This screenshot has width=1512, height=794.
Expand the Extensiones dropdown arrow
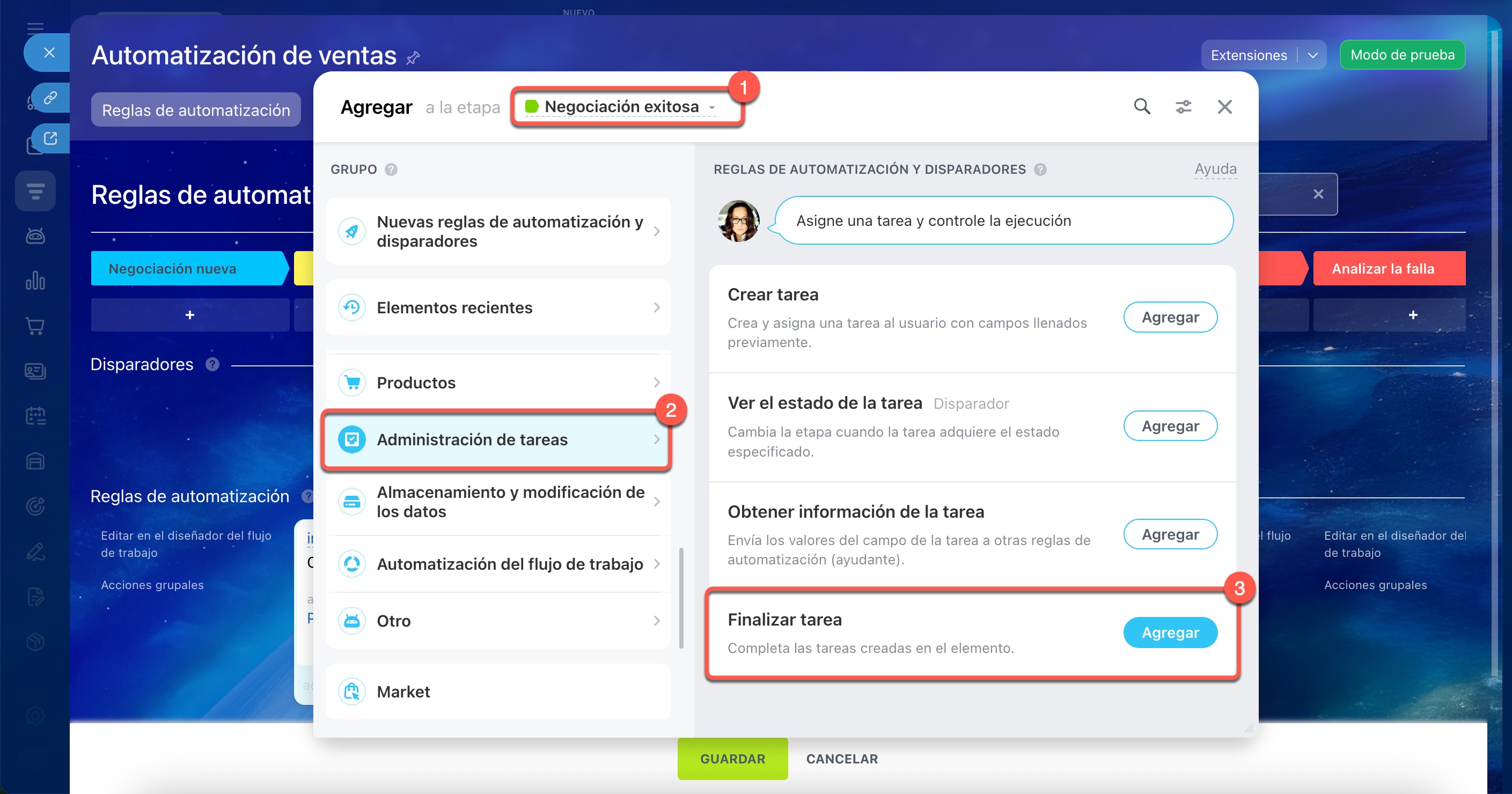(1312, 55)
